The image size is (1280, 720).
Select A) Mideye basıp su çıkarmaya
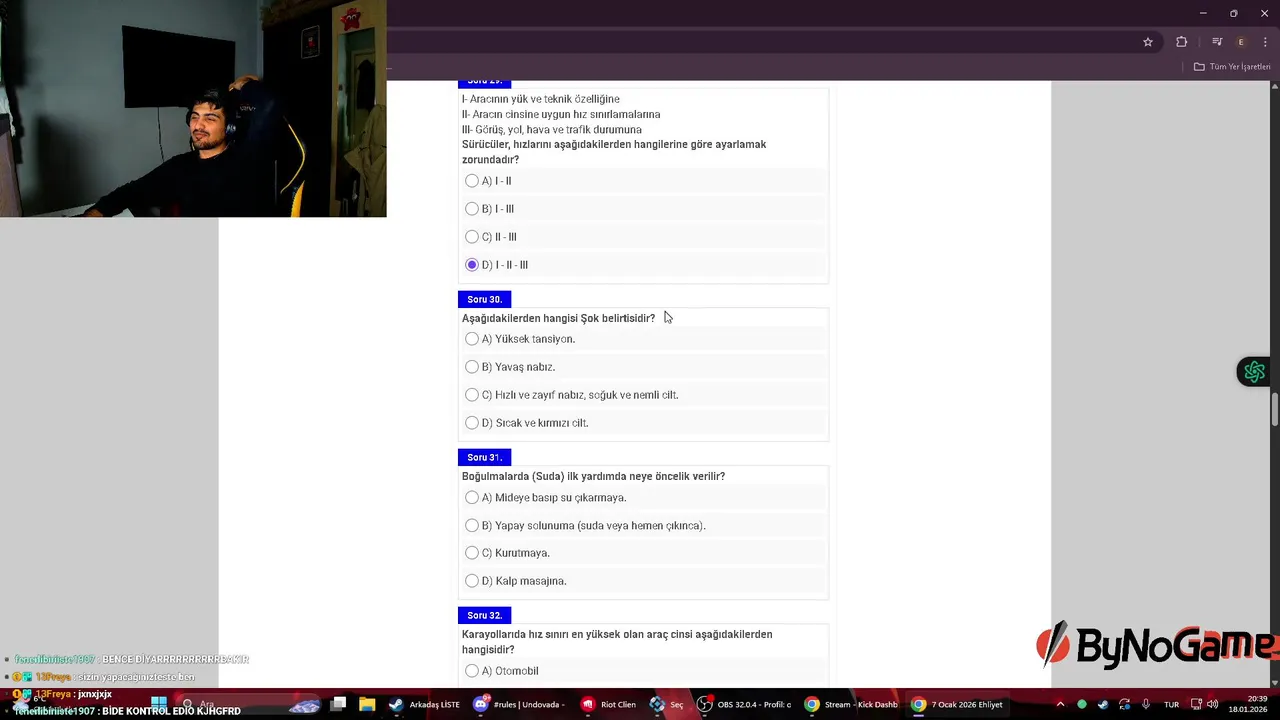click(472, 497)
